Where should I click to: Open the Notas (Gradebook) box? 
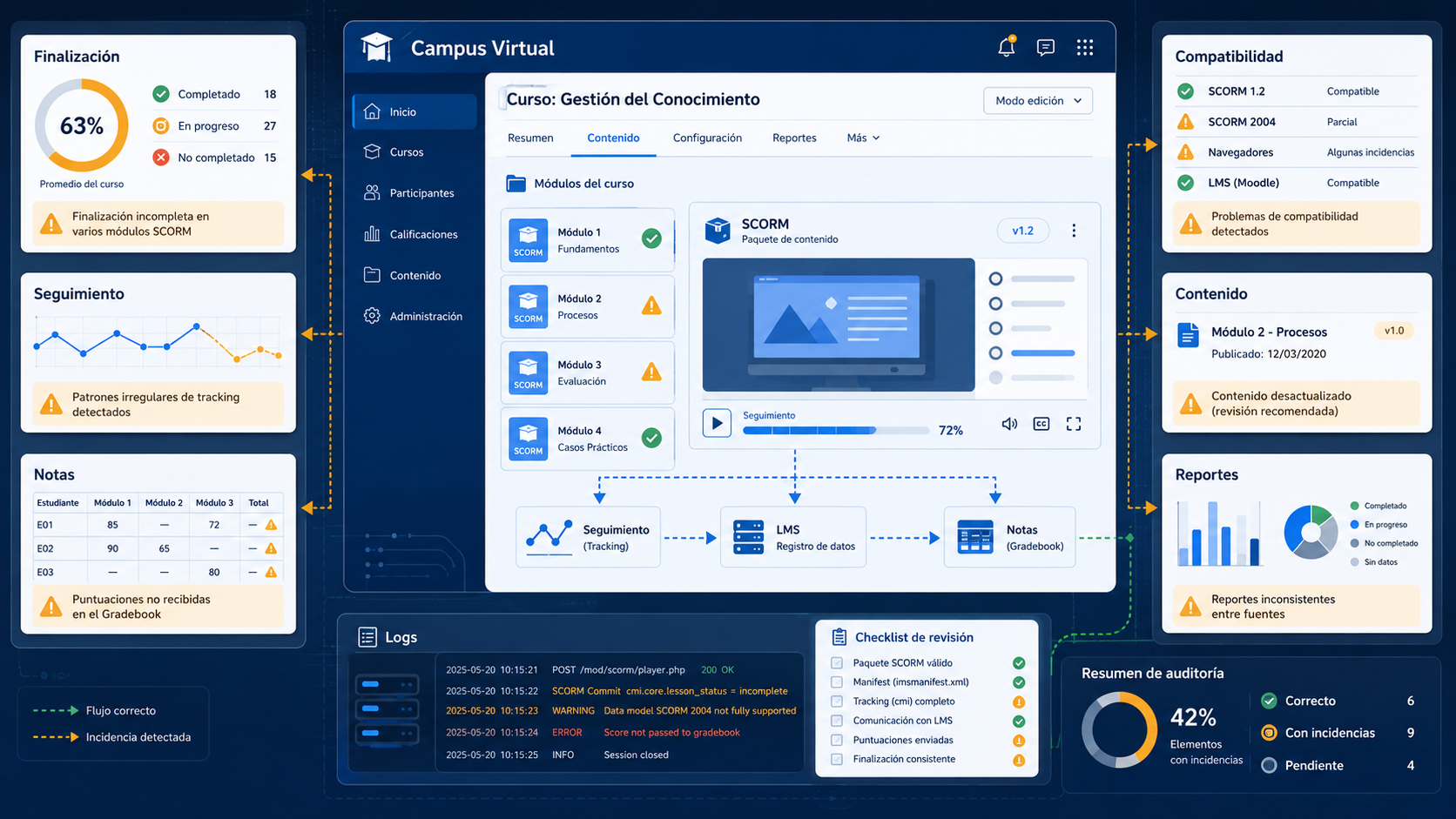pos(1010,537)
